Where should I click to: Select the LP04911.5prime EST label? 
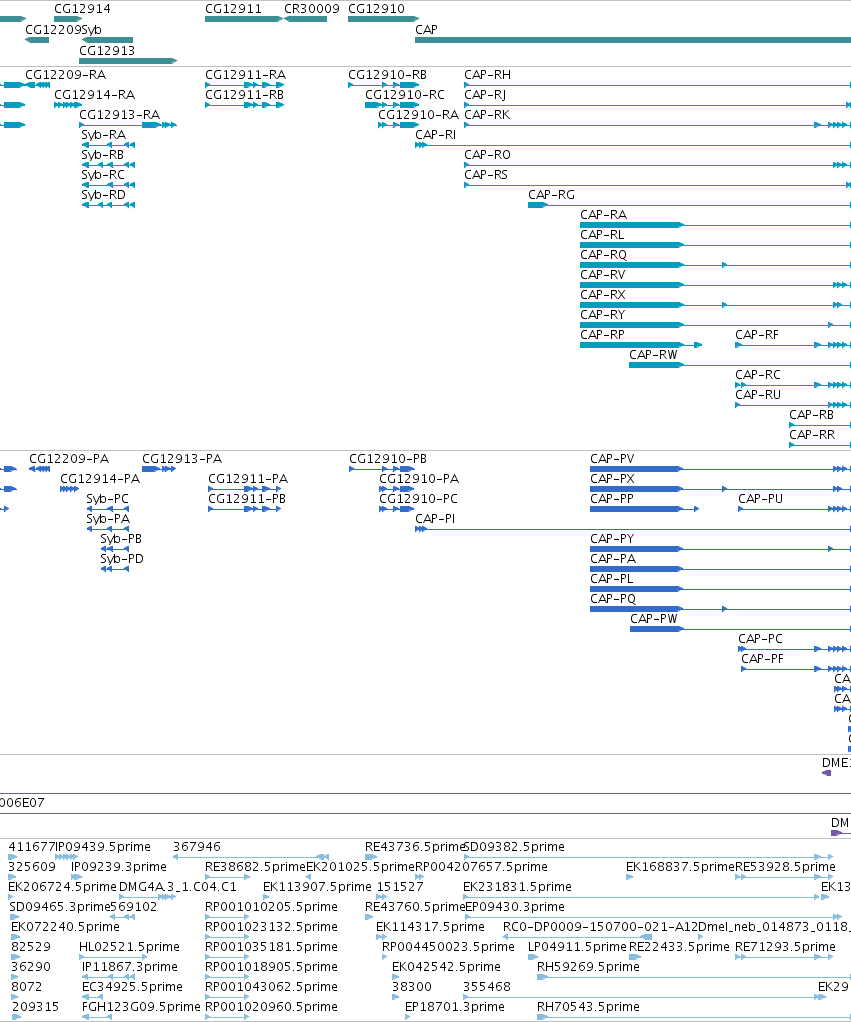(577, 946)
